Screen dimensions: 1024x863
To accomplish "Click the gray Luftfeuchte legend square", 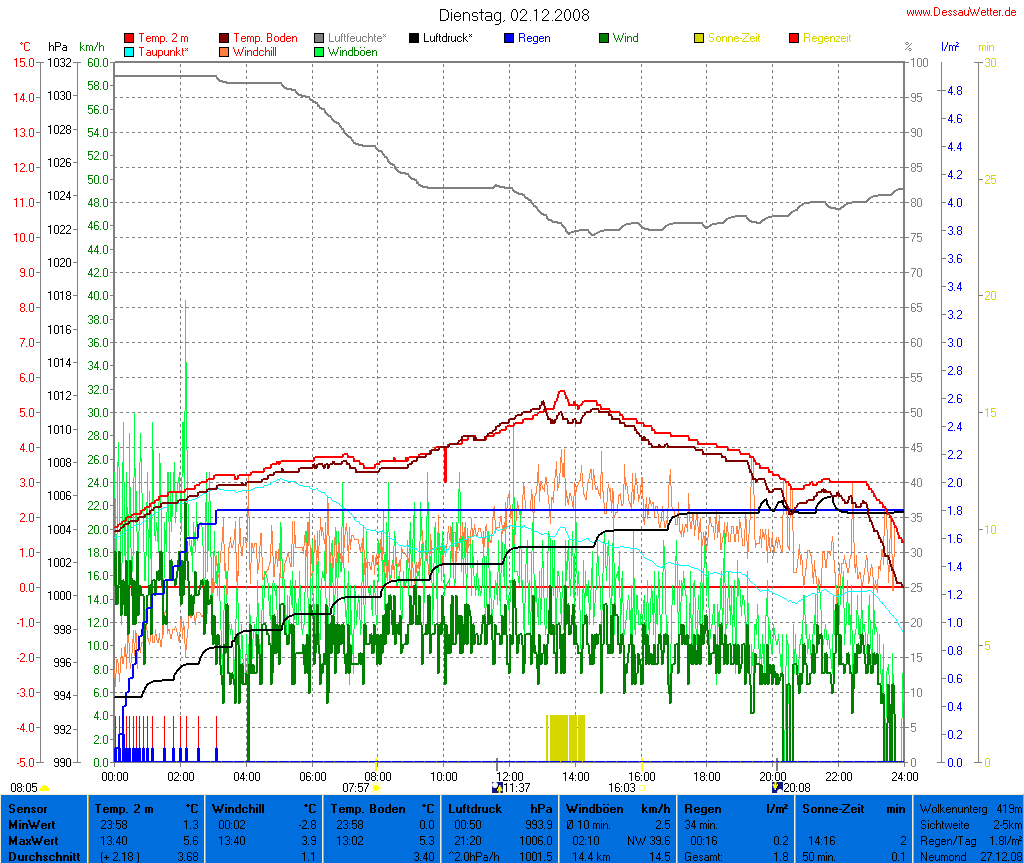I will (320, 38).
